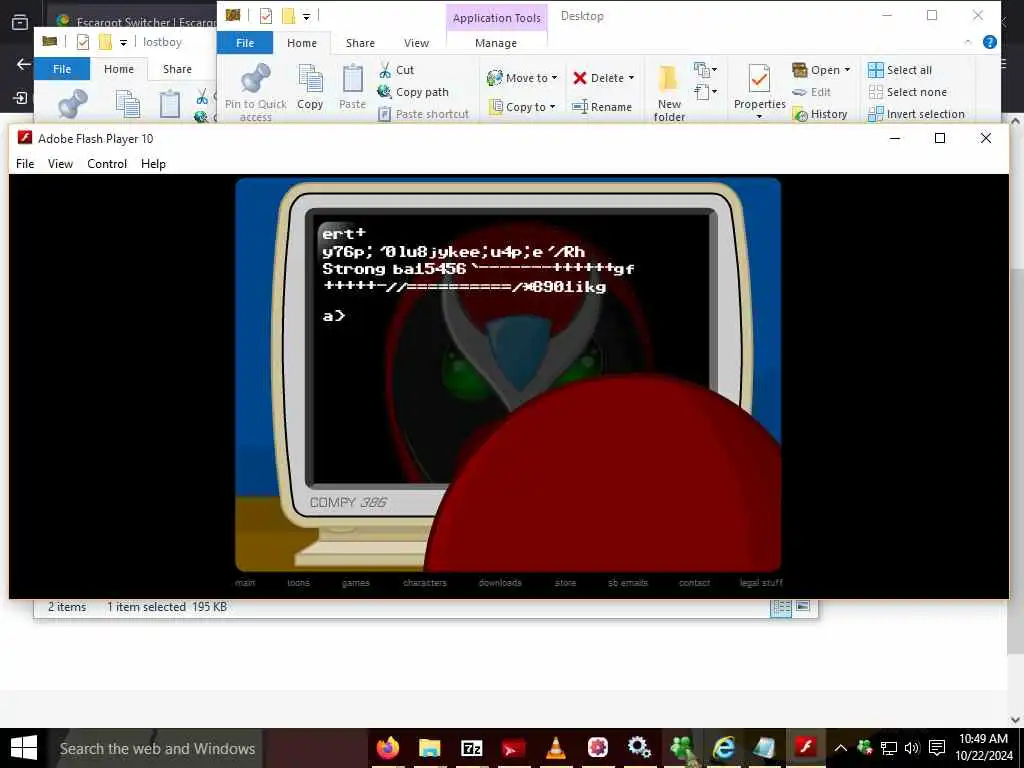Click Paste shortcut in Desktop ribbon

(423, 114)
